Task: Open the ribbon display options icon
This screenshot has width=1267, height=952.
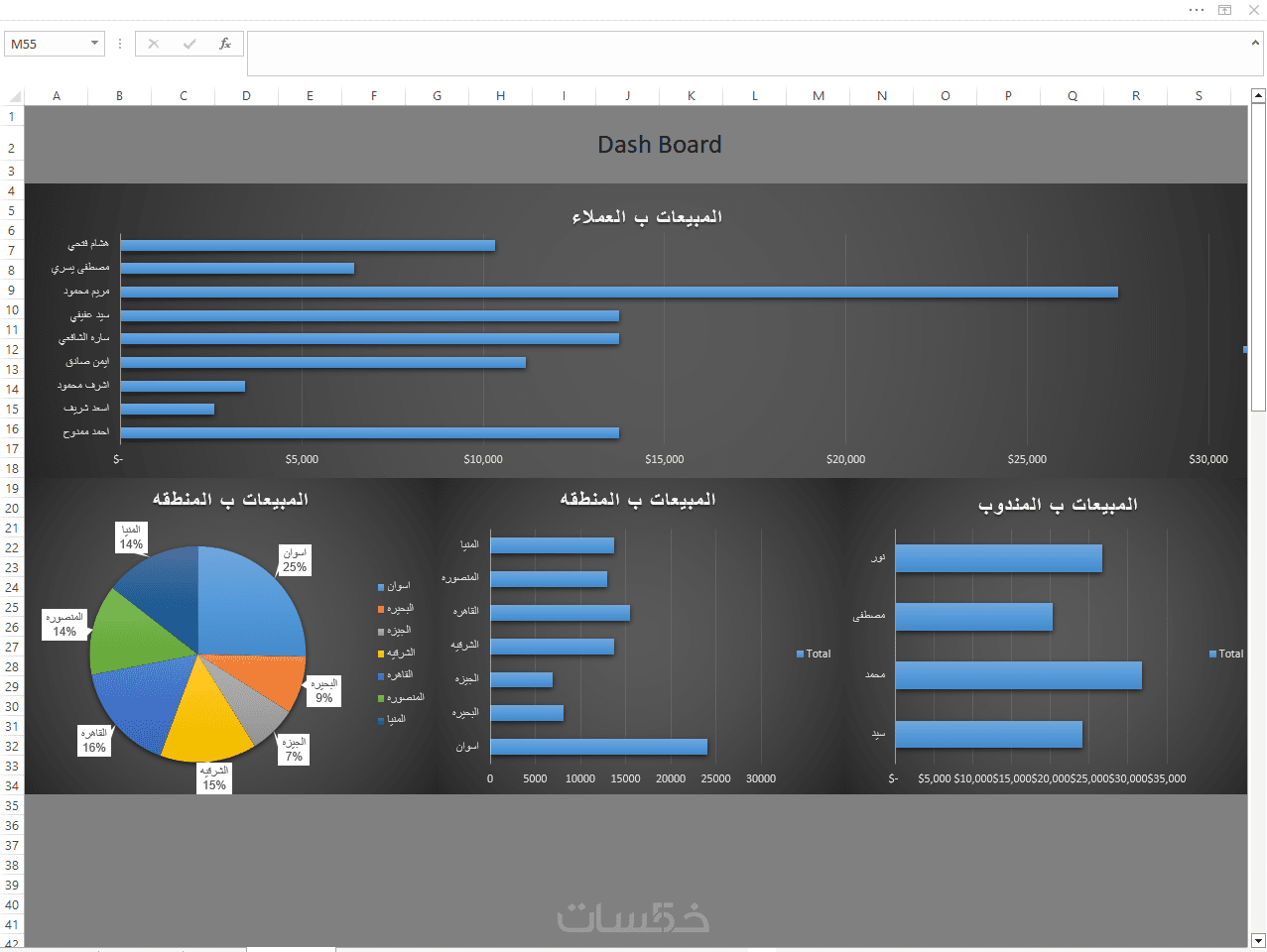Action: [x=1225, y=10]
